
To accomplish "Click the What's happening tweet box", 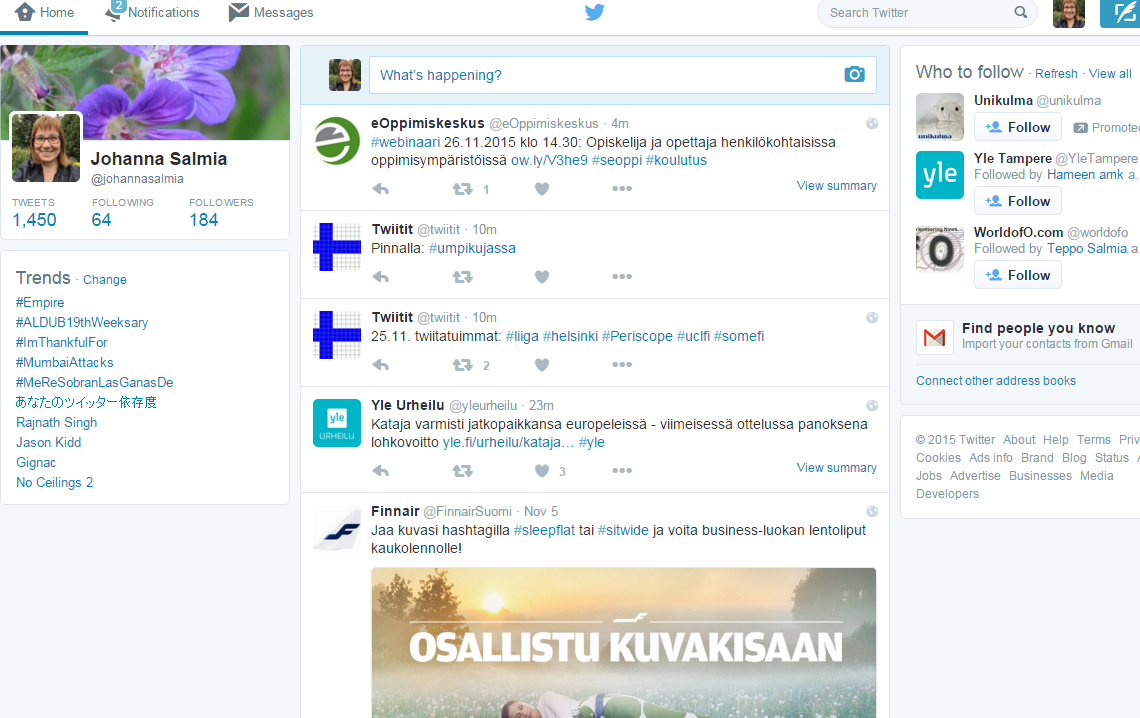I will pos(622,75).
